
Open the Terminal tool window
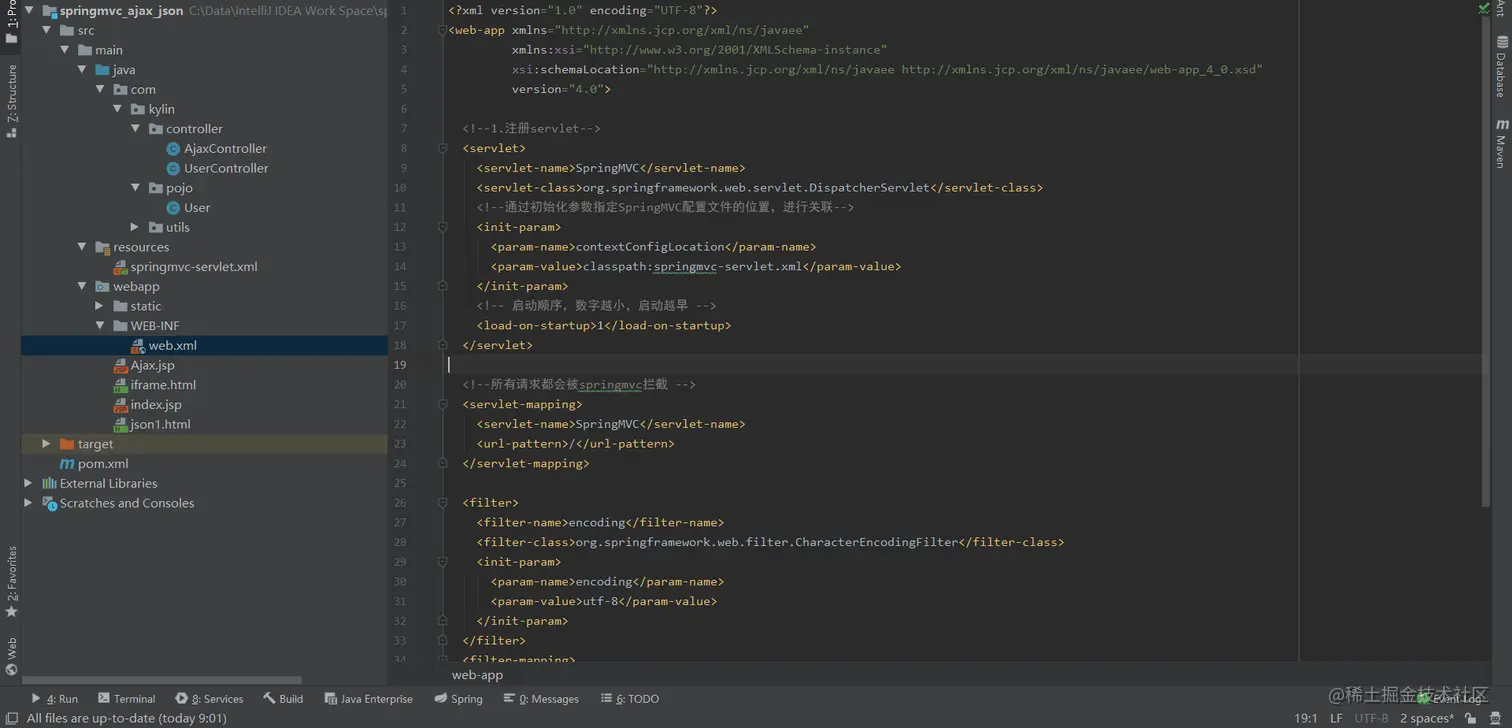[126, 699]
